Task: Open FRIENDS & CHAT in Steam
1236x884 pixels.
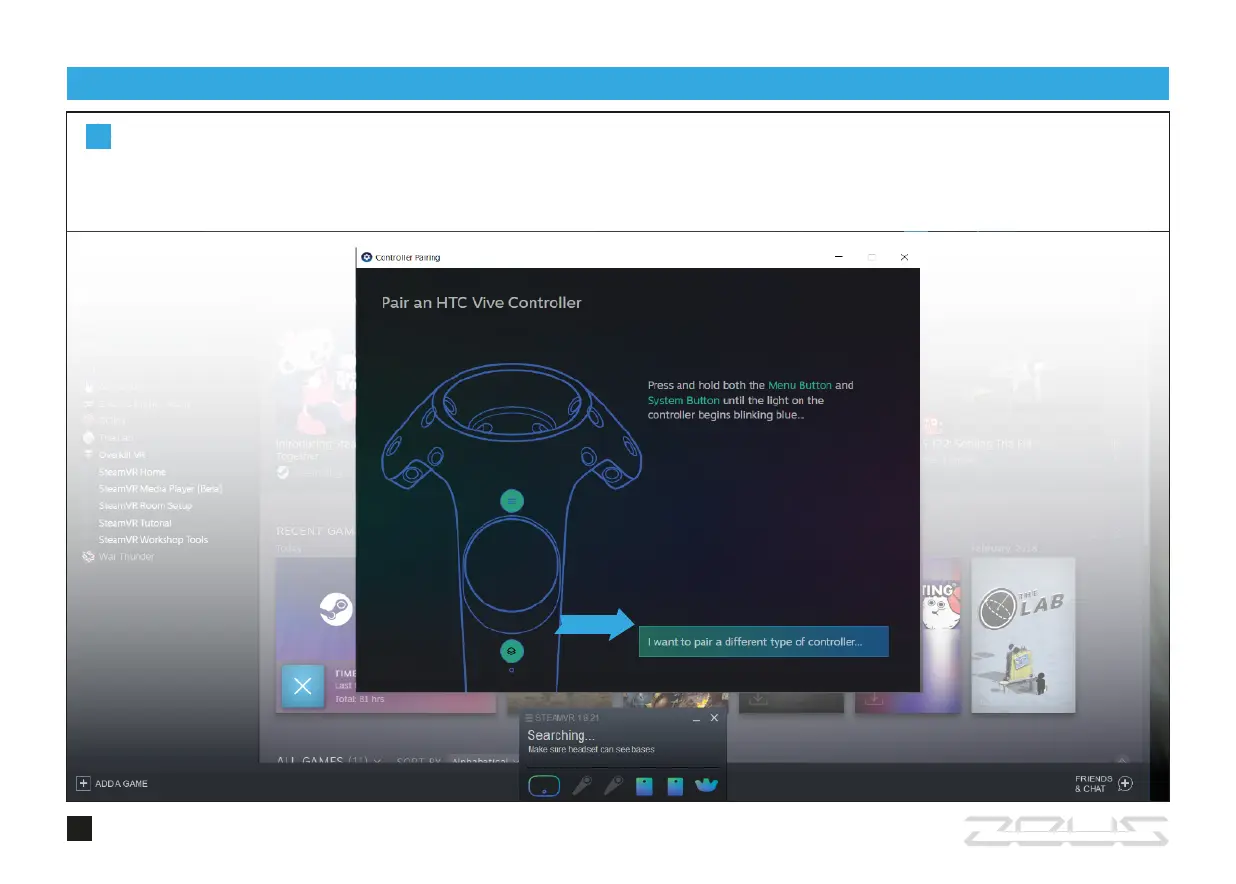Action: [1104, 784]
